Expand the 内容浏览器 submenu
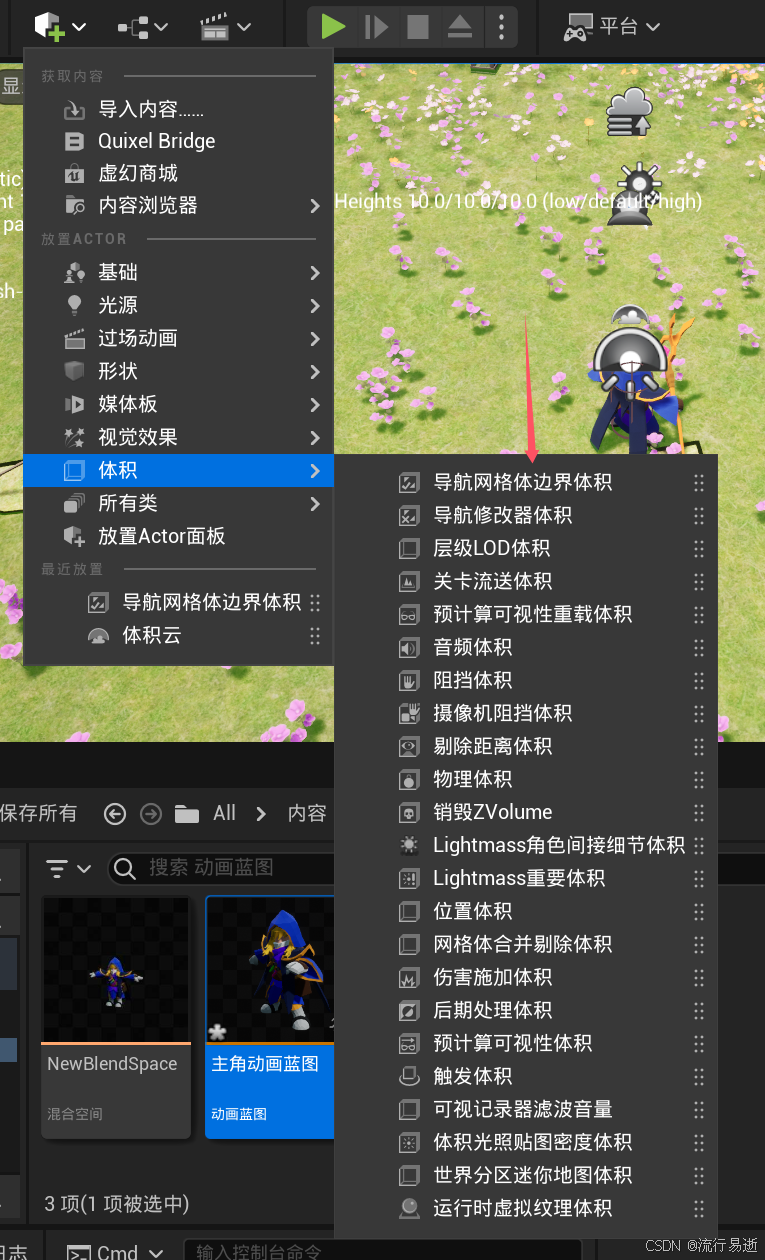Image resolution: width=765 pixels, height=1260 pixels. [x=178, y=205]
